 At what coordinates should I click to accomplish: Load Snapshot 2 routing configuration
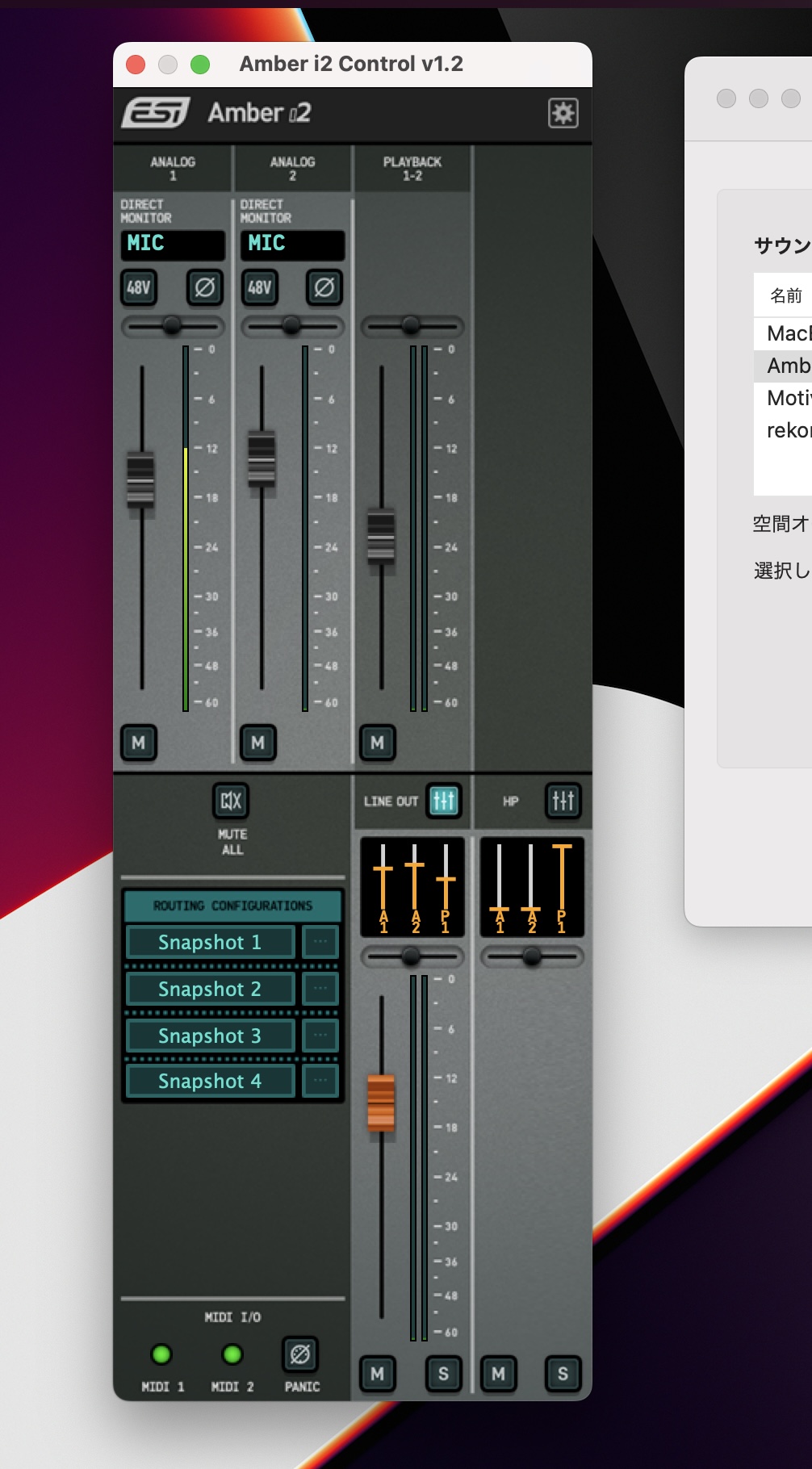click(x=210, y=989)
